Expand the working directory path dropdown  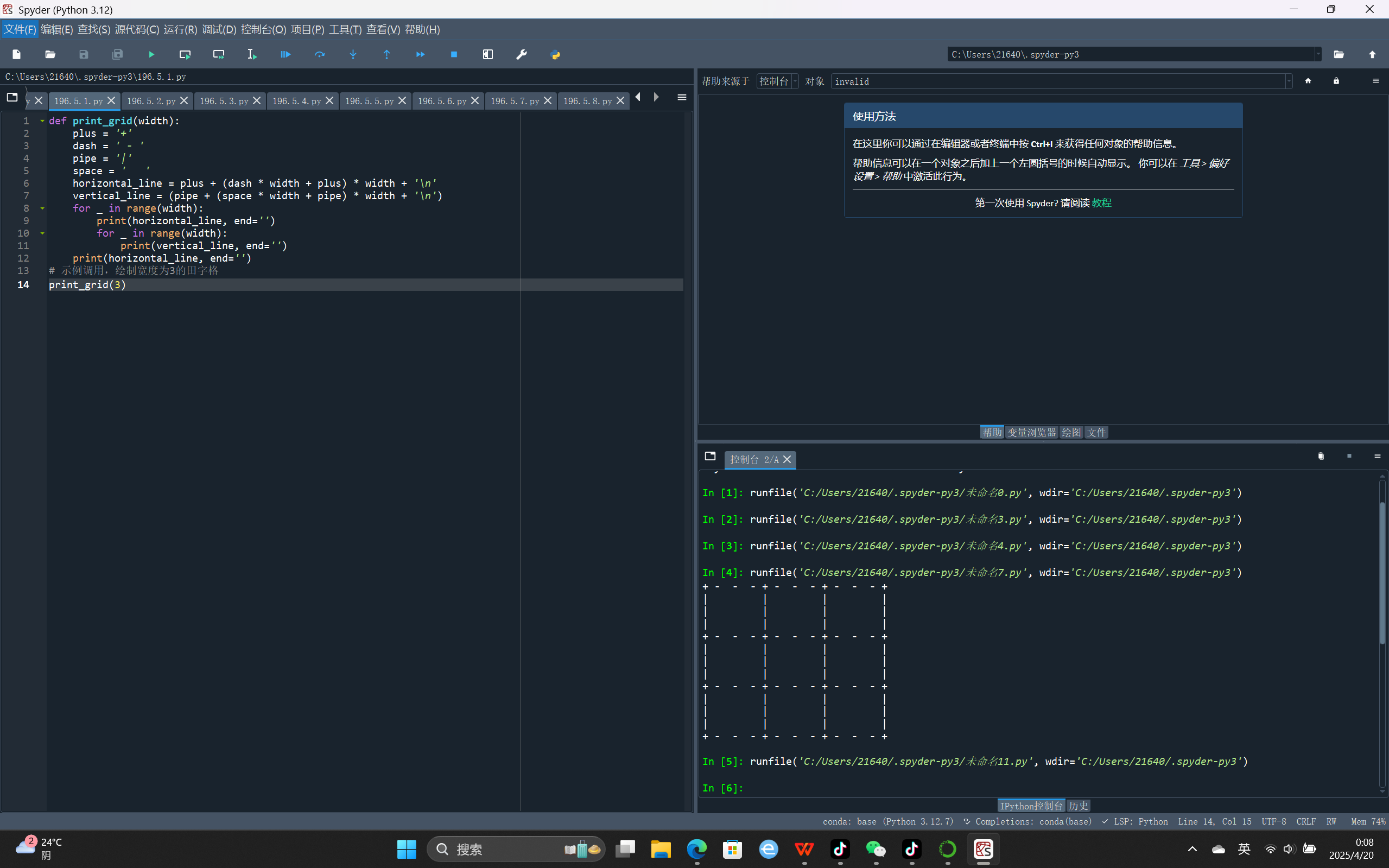click(1318, 54)
